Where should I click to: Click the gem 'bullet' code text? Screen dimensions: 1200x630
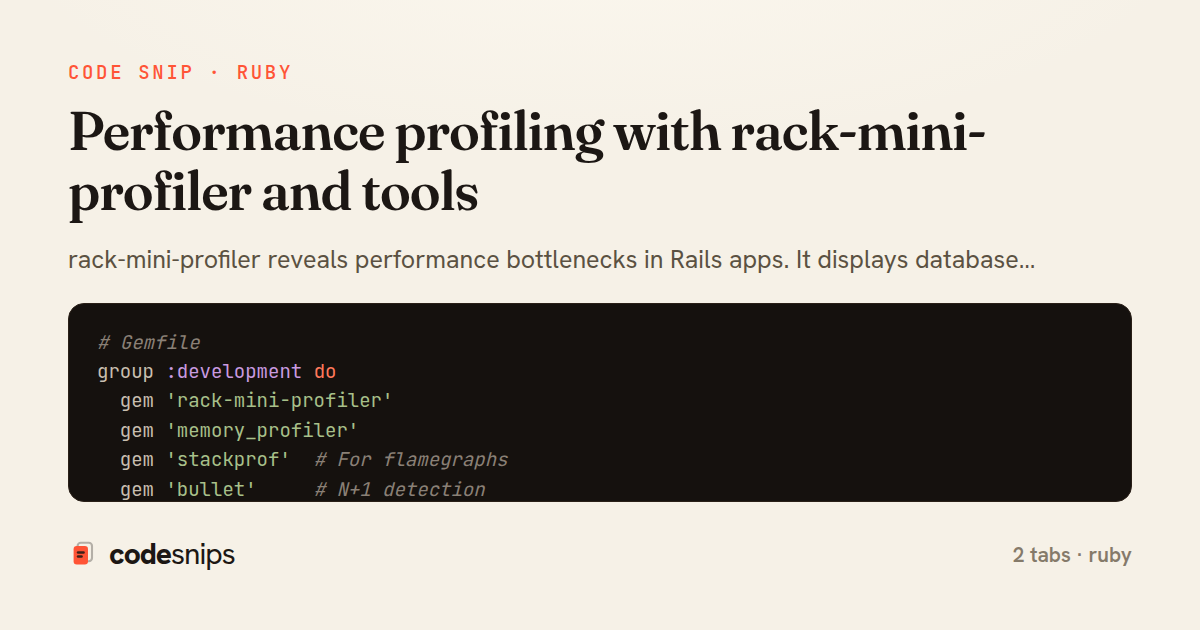(x=188, y=490)
